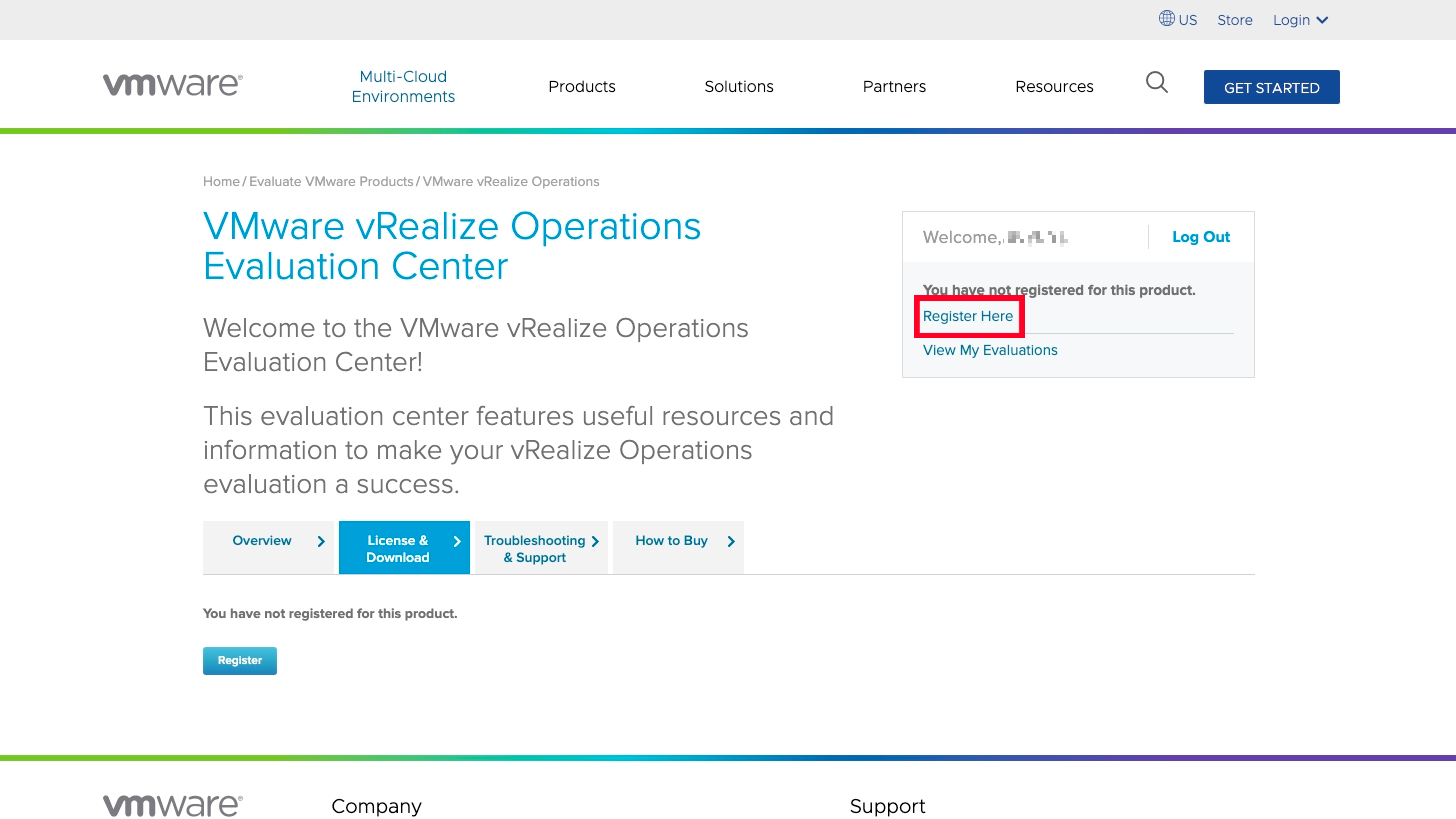The height and width of the screenshot is (819, 1456).
Task: Click the 'Support' footer heading
Action: (x=888, y=806)
